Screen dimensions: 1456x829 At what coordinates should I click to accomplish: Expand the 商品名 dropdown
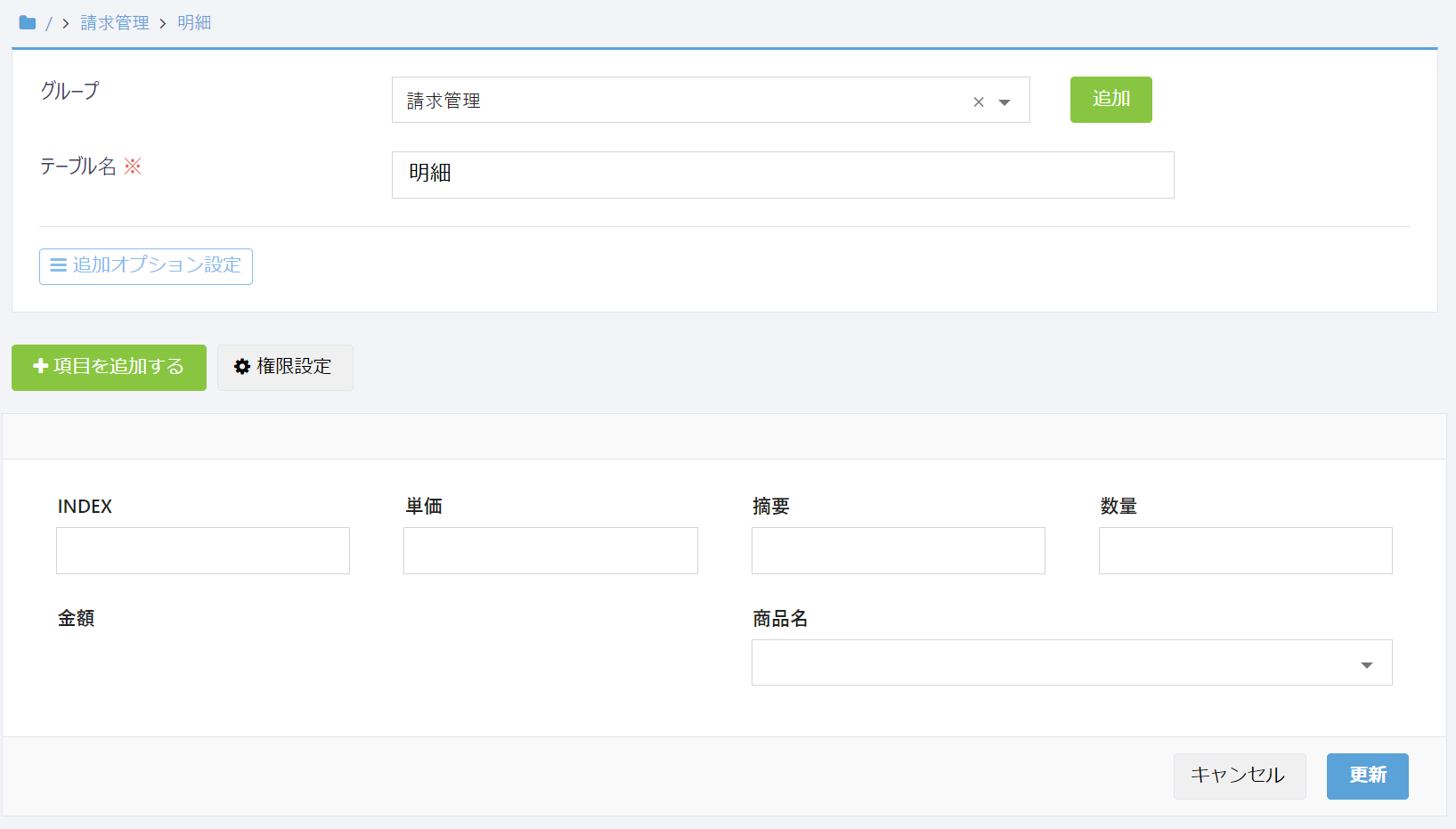click(1366, 664)
